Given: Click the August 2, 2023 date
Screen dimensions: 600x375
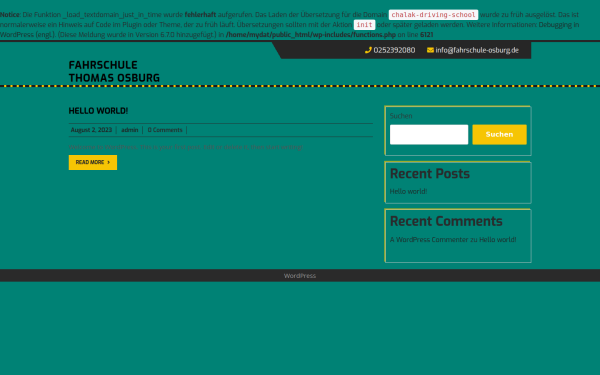Looking at the screenshot, I should click(91, 130).
